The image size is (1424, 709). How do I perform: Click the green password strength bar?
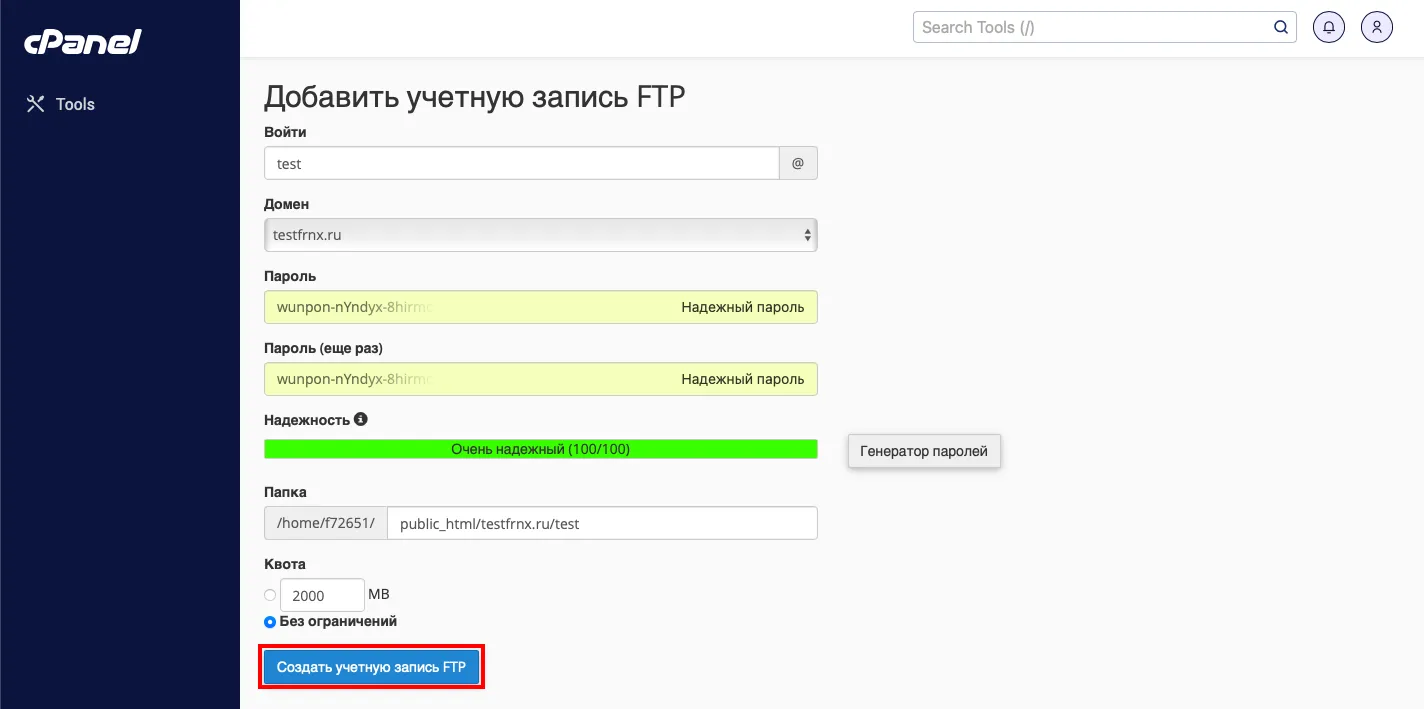[541, 449]
